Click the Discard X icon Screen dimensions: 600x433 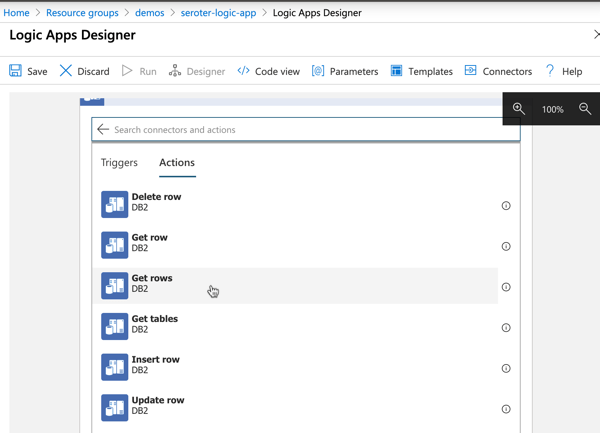(66, 71)
